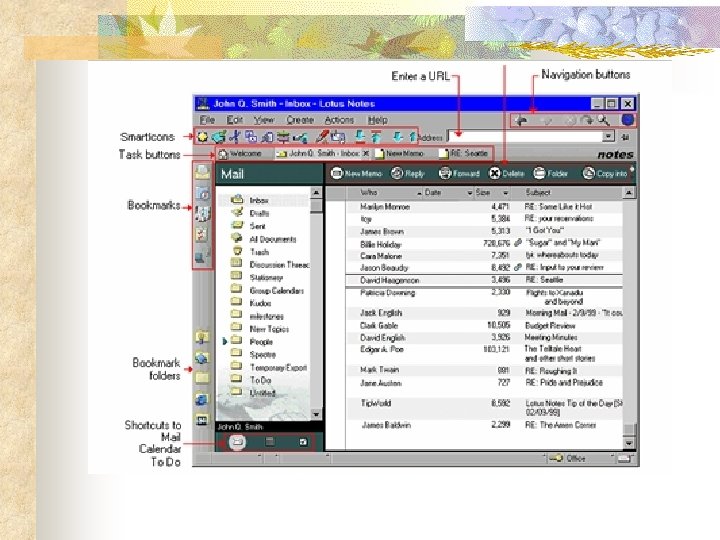Image resolution: width=720 pixels, height=540 pixels.
Task: Select the Billie Holiday message row
Action: tap(484, 243)
